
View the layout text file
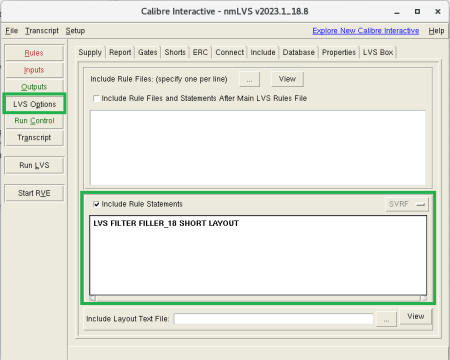pyautogui.click(x=416, y=316)
